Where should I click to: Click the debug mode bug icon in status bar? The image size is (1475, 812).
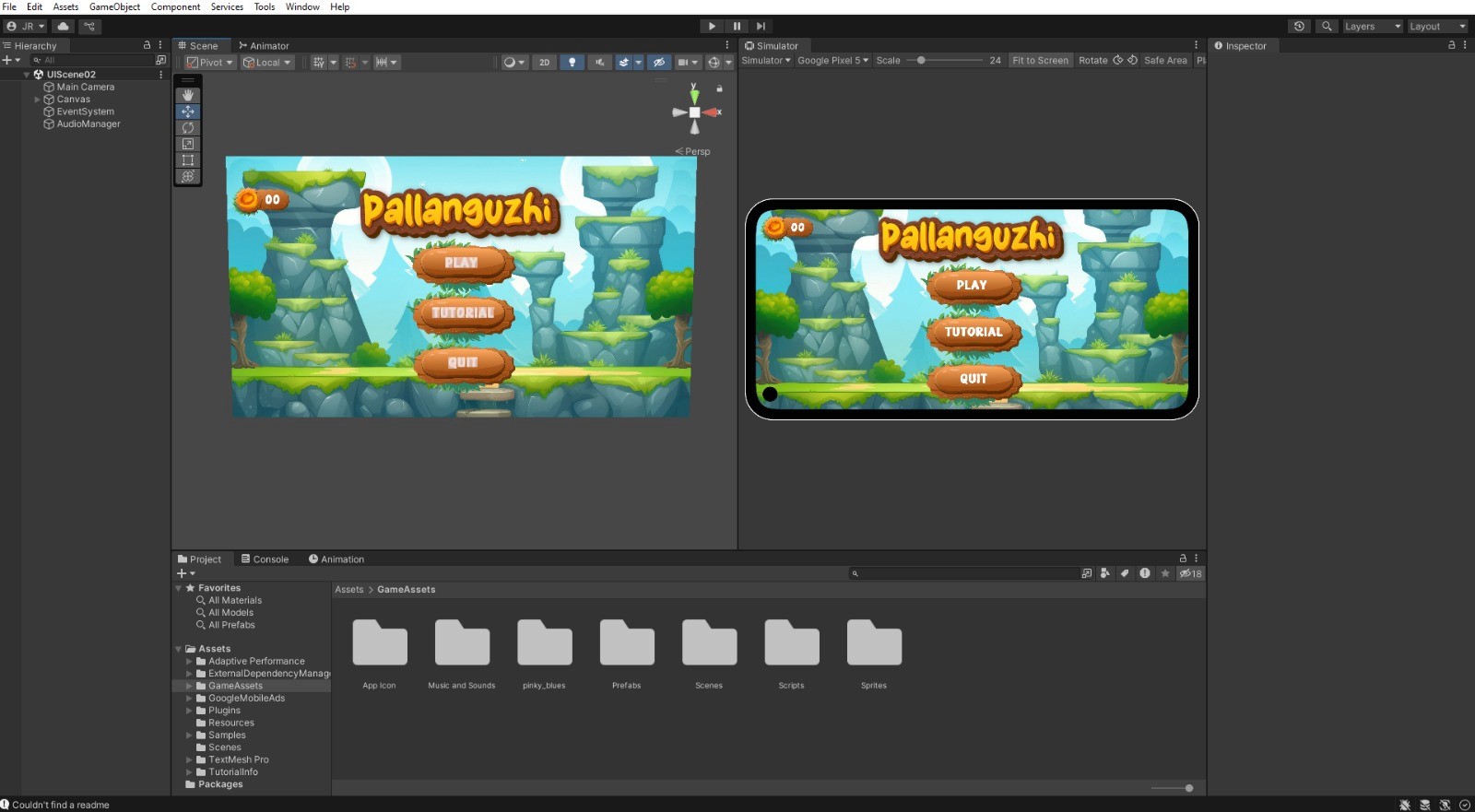tap(1405, 805)
